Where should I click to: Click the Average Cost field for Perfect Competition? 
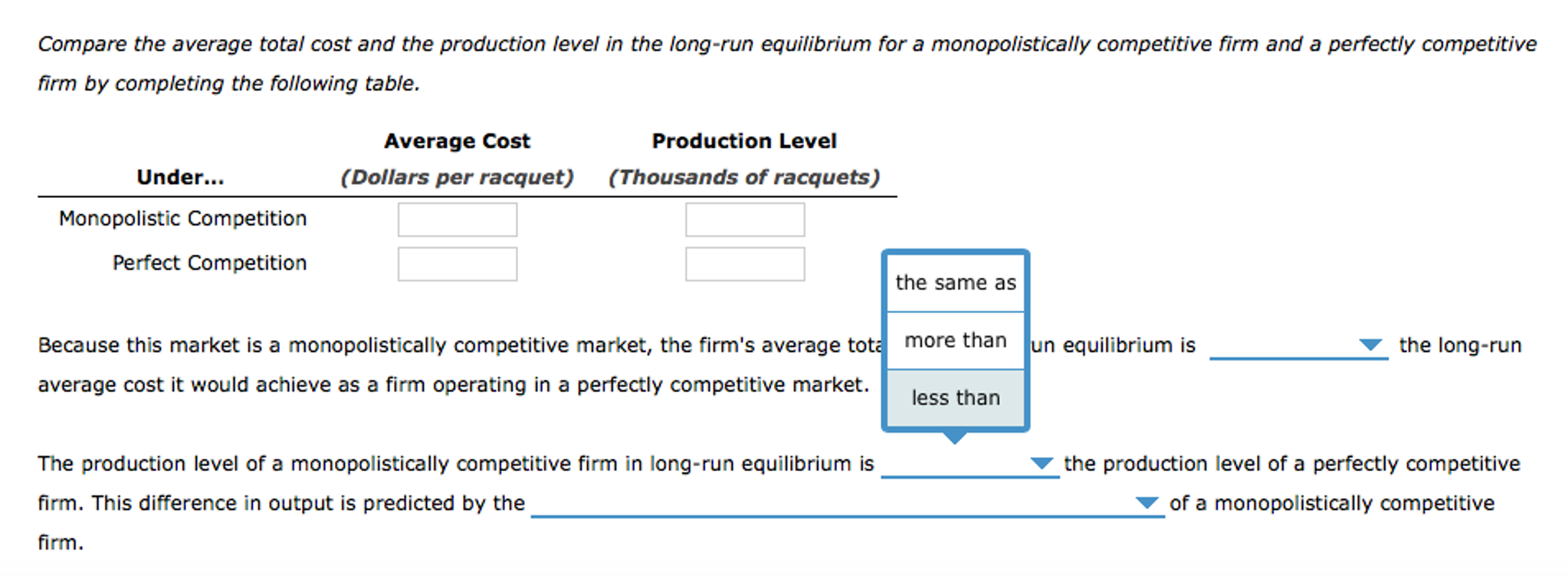coord(457,263)
